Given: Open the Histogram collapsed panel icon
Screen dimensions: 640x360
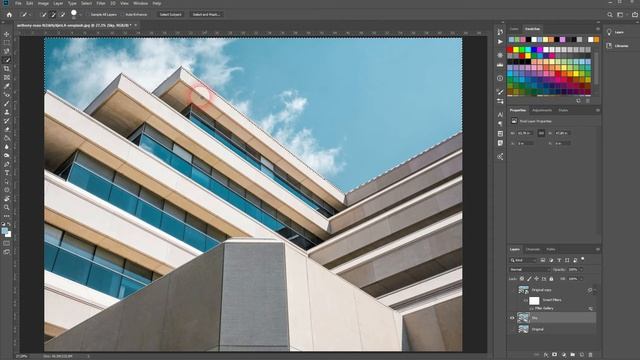Looking at the screenshot, I should (500, 65).
